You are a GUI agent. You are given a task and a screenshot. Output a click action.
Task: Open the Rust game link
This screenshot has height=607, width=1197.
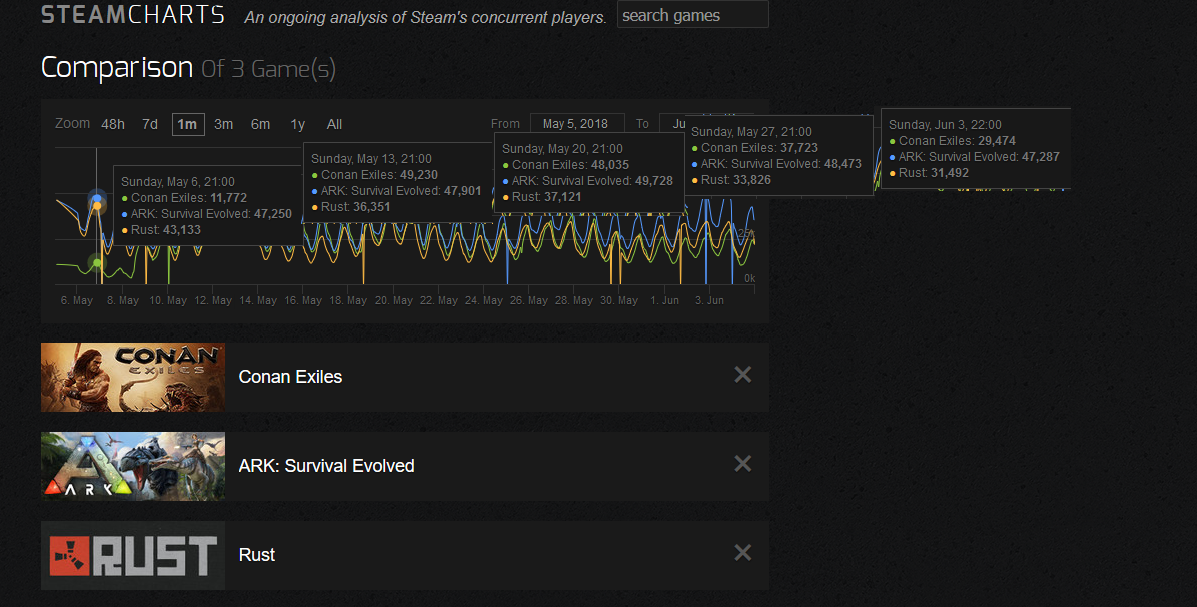pos(256,555)
